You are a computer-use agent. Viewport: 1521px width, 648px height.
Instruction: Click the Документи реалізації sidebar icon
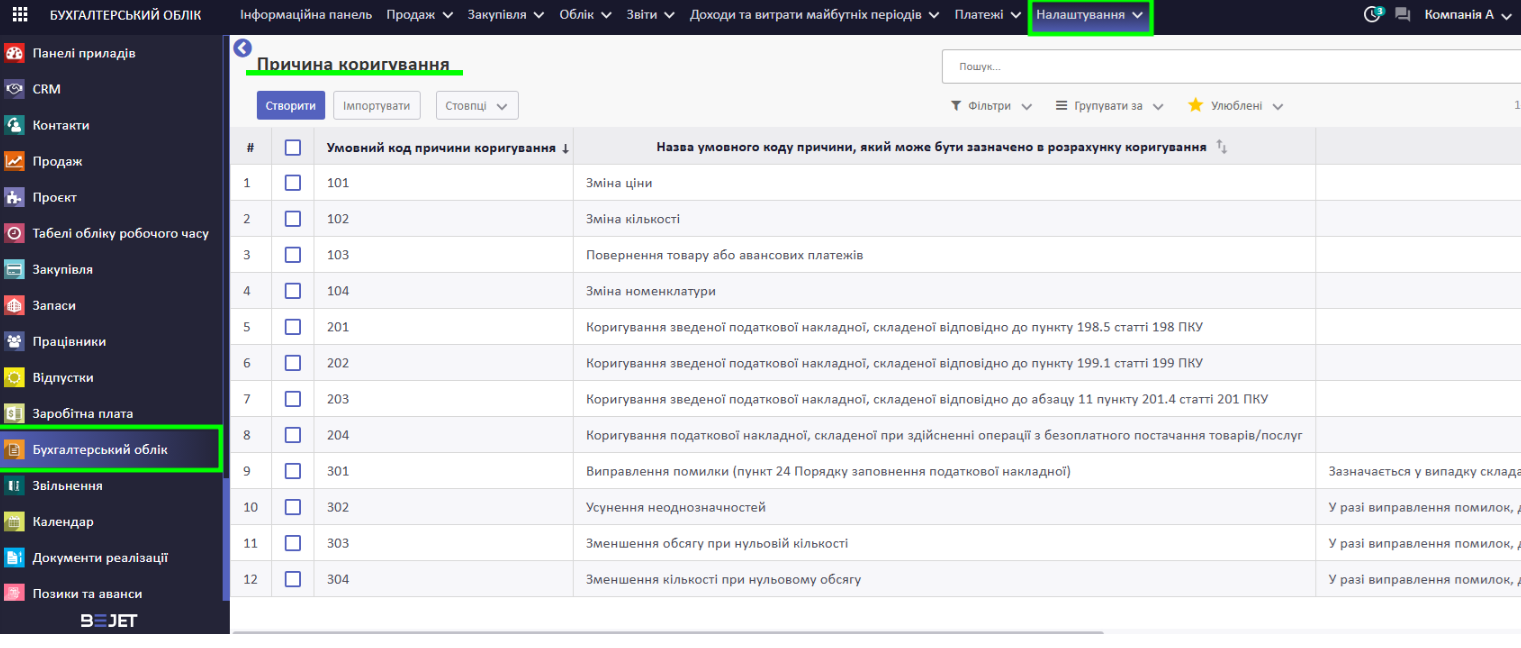[14, 557]
